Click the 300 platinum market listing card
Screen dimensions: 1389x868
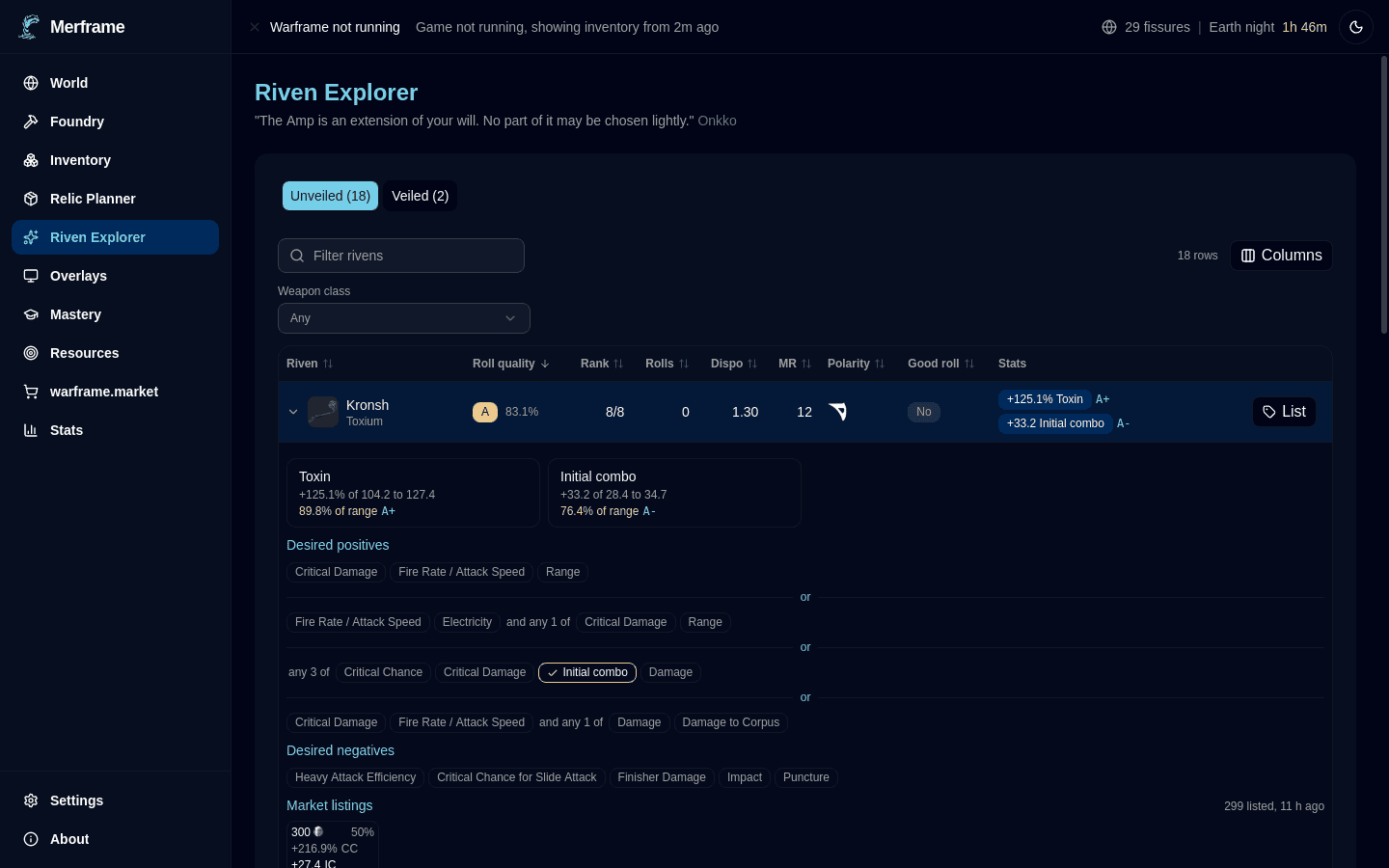[333, 846]
